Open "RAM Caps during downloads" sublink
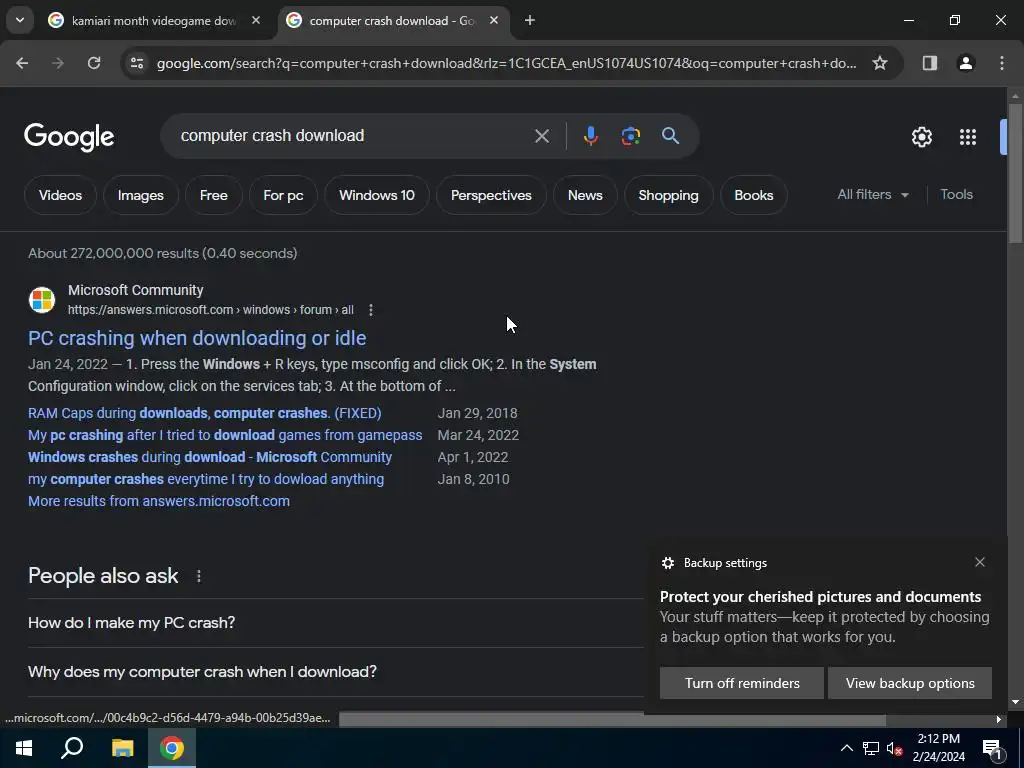This screenshot has width=1024, height=768. [204, 413]
